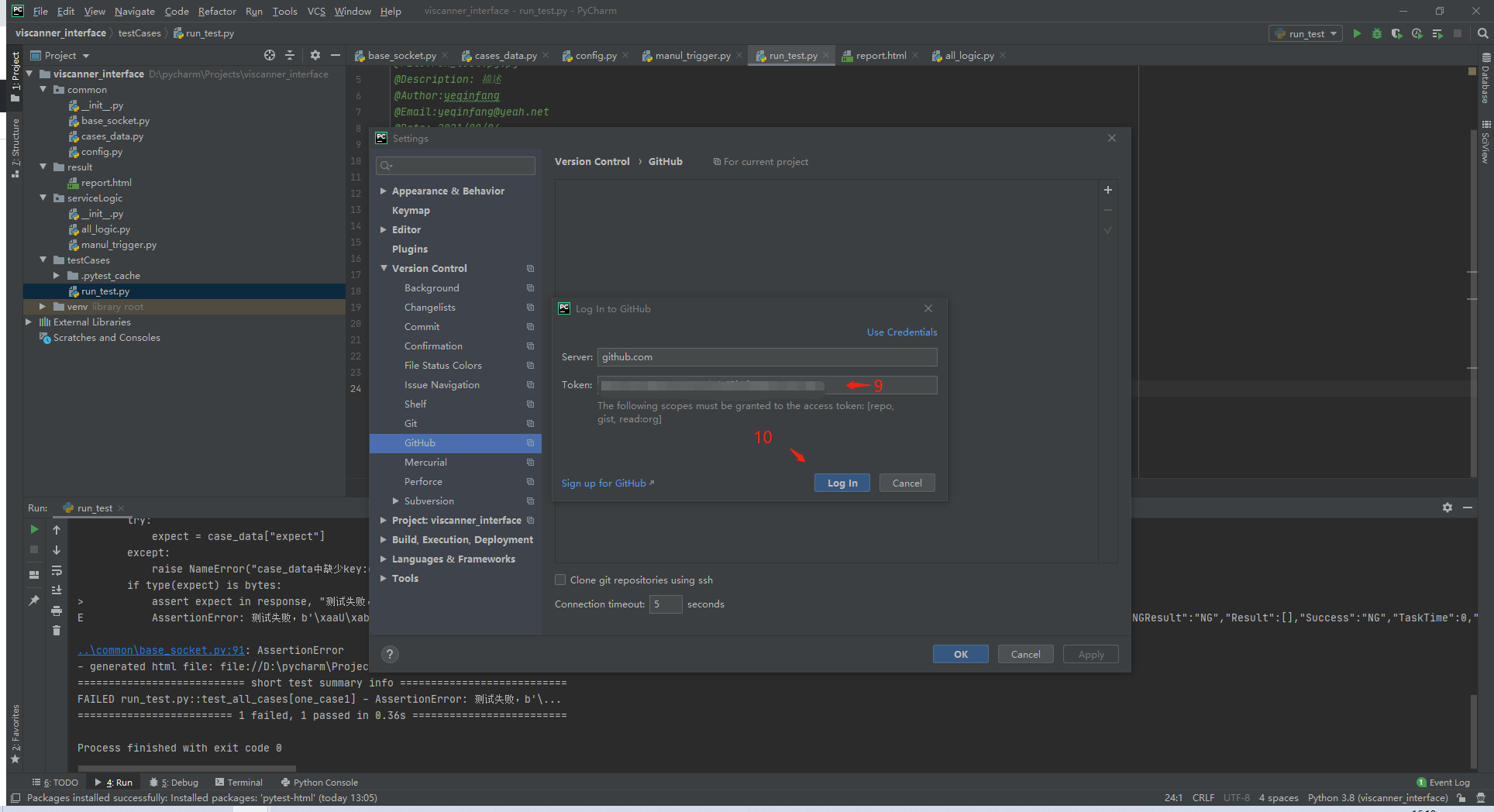Click the Settings search box
The image size is (1494, 812).
pos(455,165)
